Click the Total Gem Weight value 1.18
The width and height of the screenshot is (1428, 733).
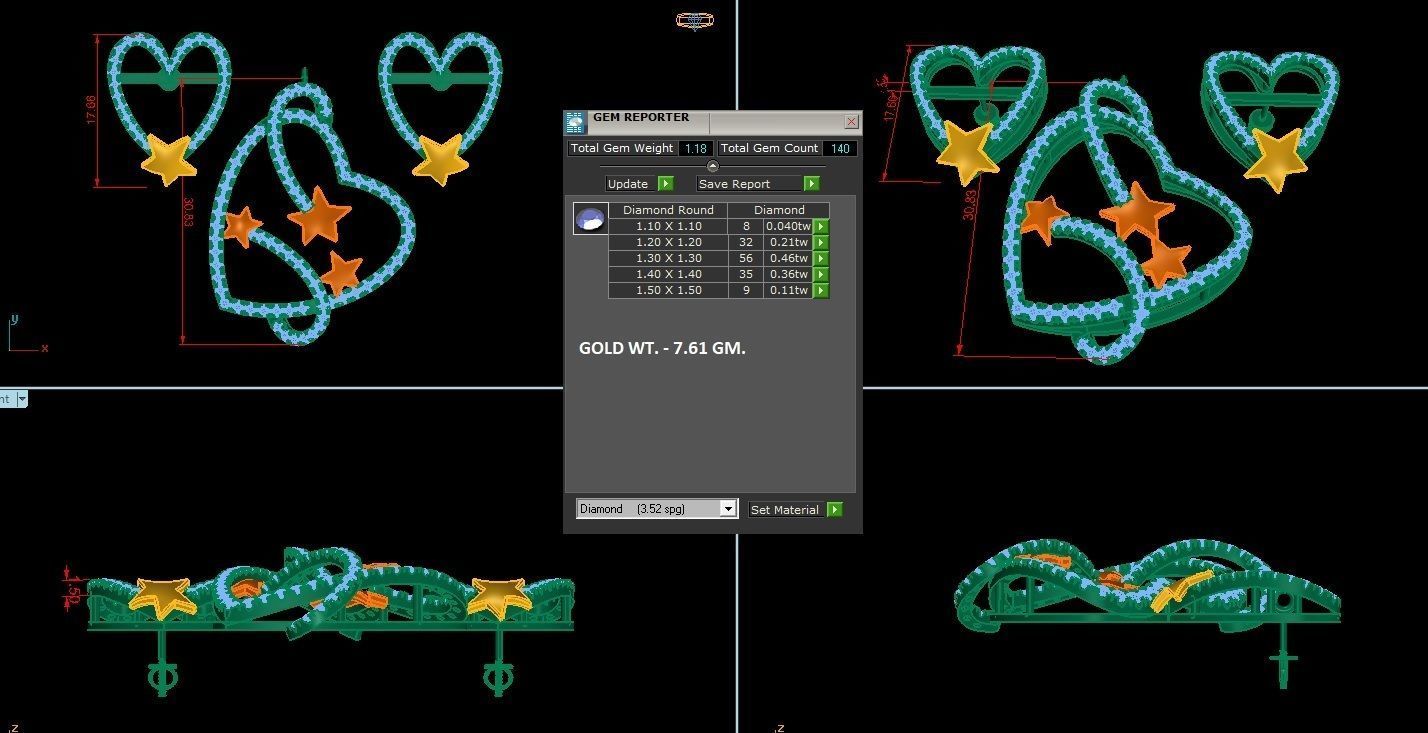click(694, 148)
